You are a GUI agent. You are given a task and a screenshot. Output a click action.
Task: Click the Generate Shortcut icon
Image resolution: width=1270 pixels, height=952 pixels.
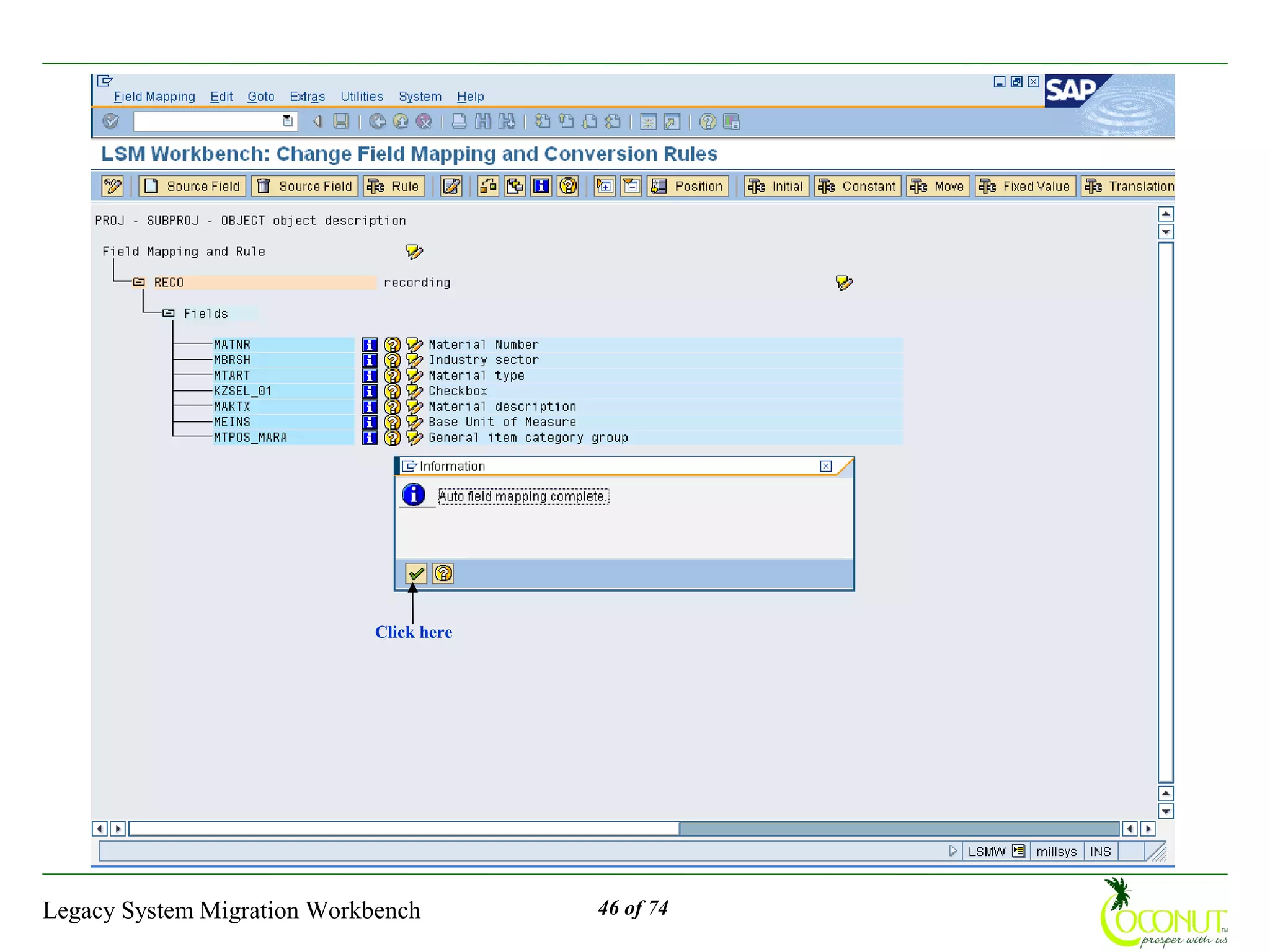point(672,122)
